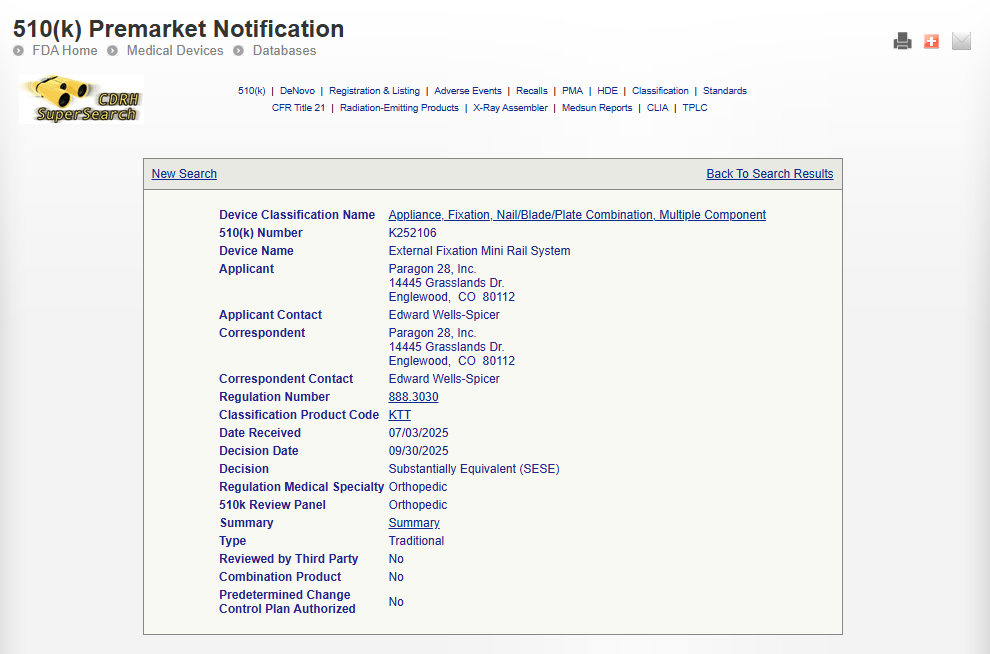This screenshot has width=990, height=654.
Task: Click the print page icon
Action: coord(902,41)
